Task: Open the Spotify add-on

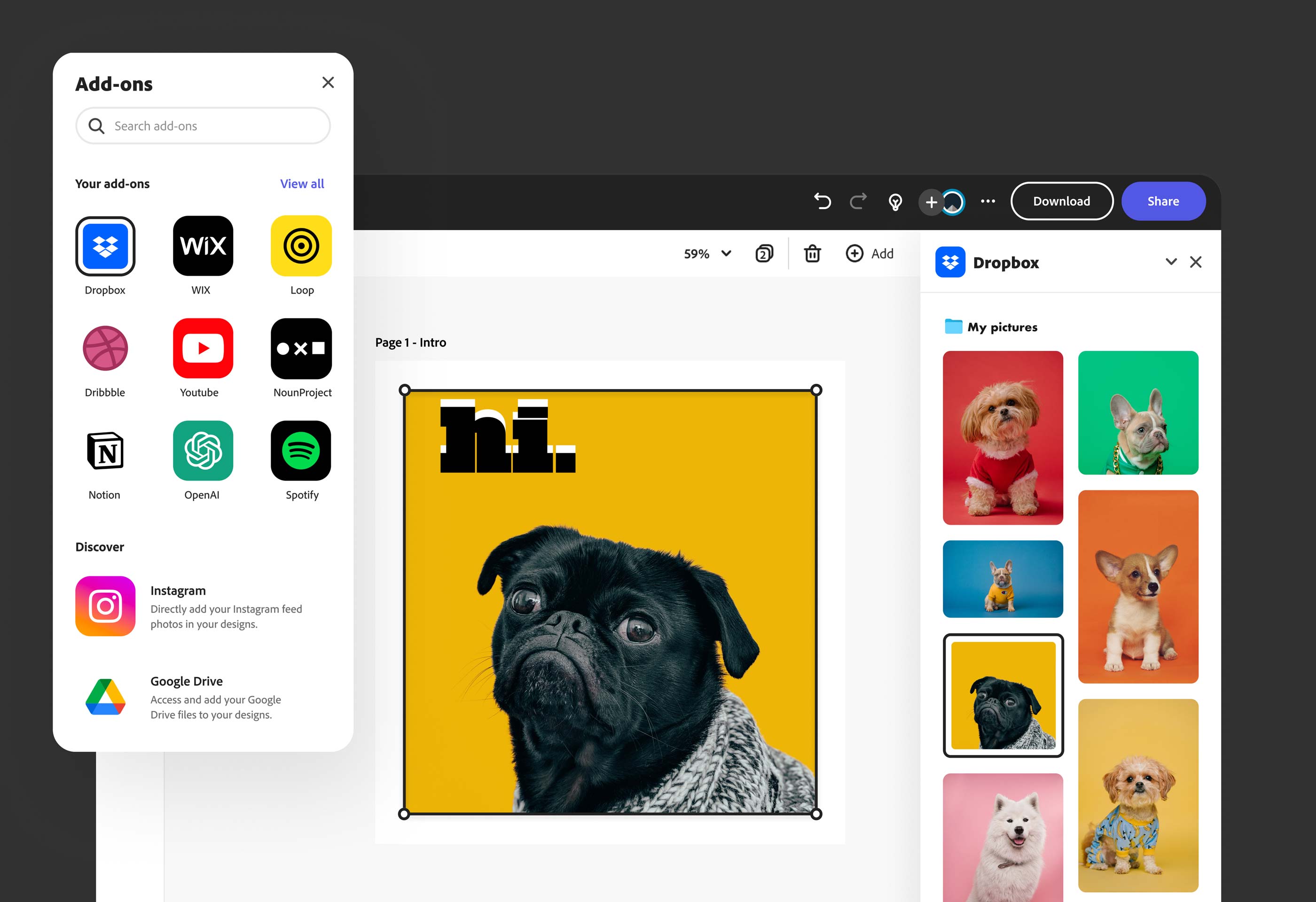Action: [301, 451]
